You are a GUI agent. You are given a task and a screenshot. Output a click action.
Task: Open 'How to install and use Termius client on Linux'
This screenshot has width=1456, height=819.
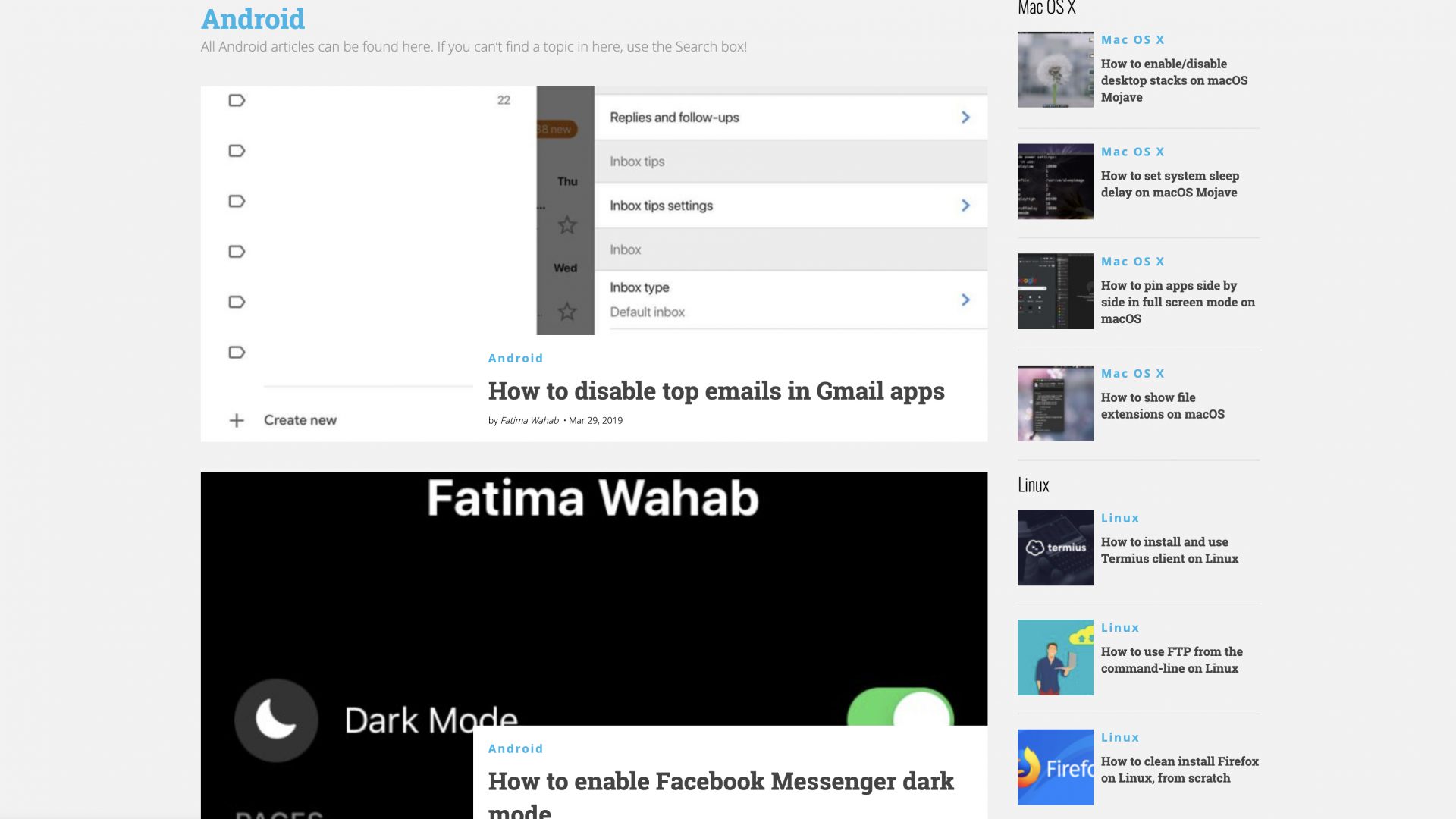[1169, 551]
